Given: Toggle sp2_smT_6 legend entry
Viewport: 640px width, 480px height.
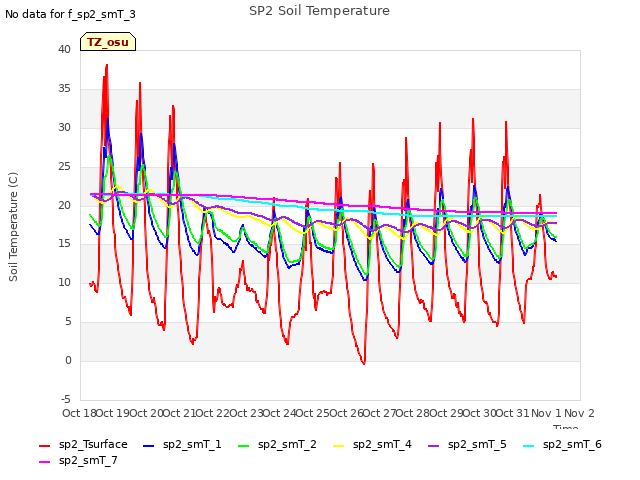Looking at the screenshot, I should pyautogui.click(x=562, y=444).
